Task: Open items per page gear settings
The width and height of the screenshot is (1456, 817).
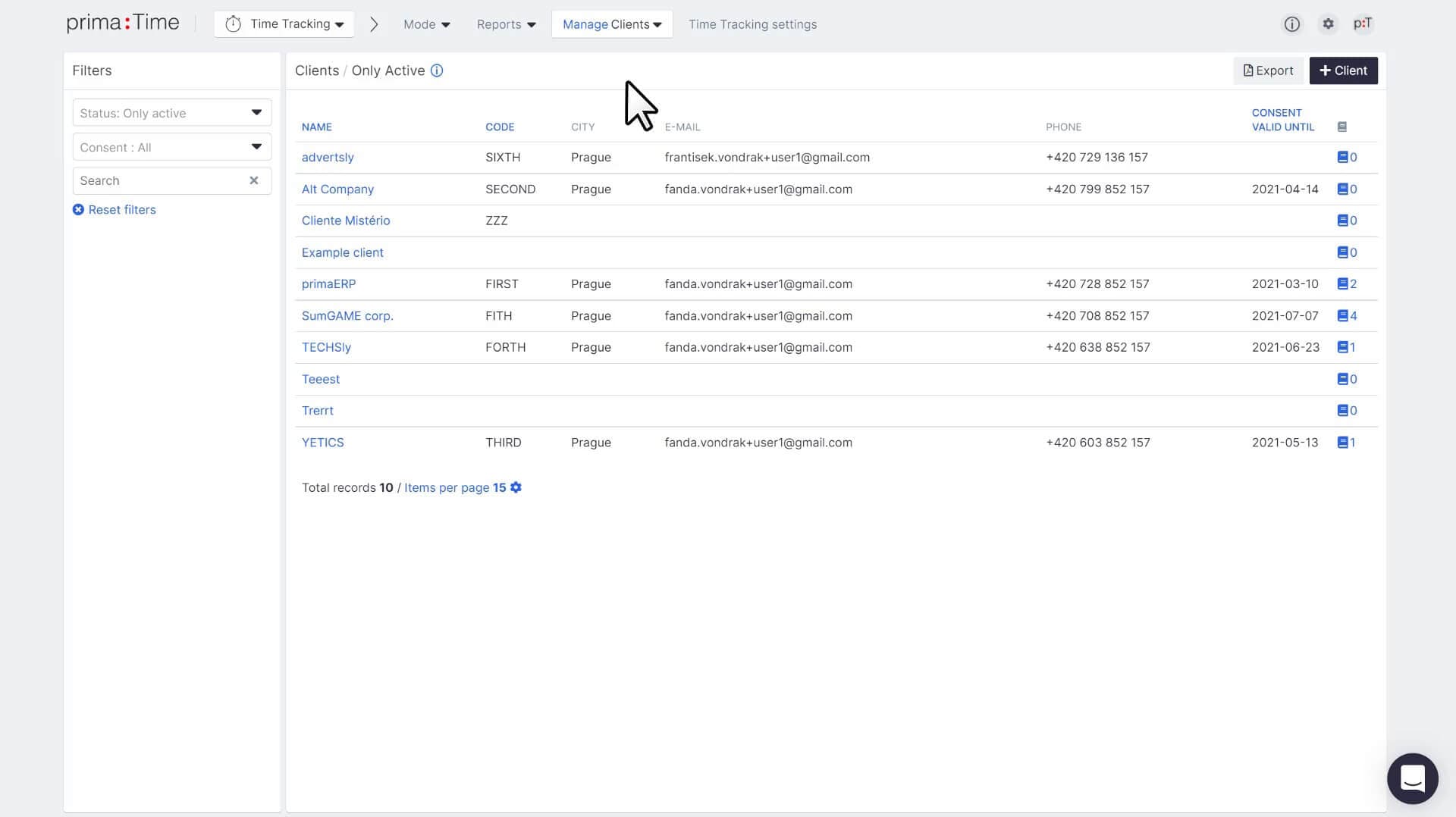Action: [x=516, y=487]
